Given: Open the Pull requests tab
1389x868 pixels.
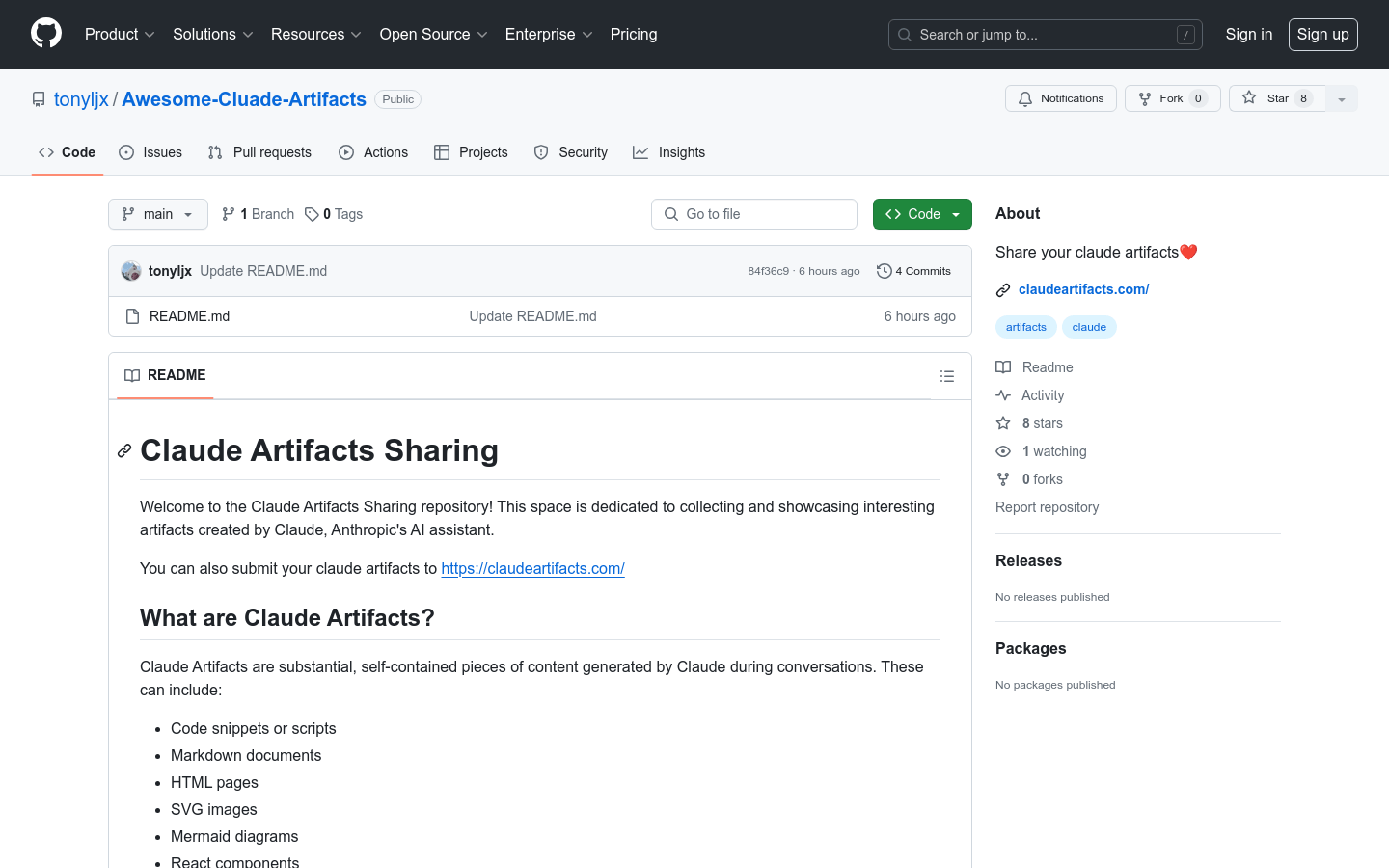Looking at the screenshot, I should point(259,152).
